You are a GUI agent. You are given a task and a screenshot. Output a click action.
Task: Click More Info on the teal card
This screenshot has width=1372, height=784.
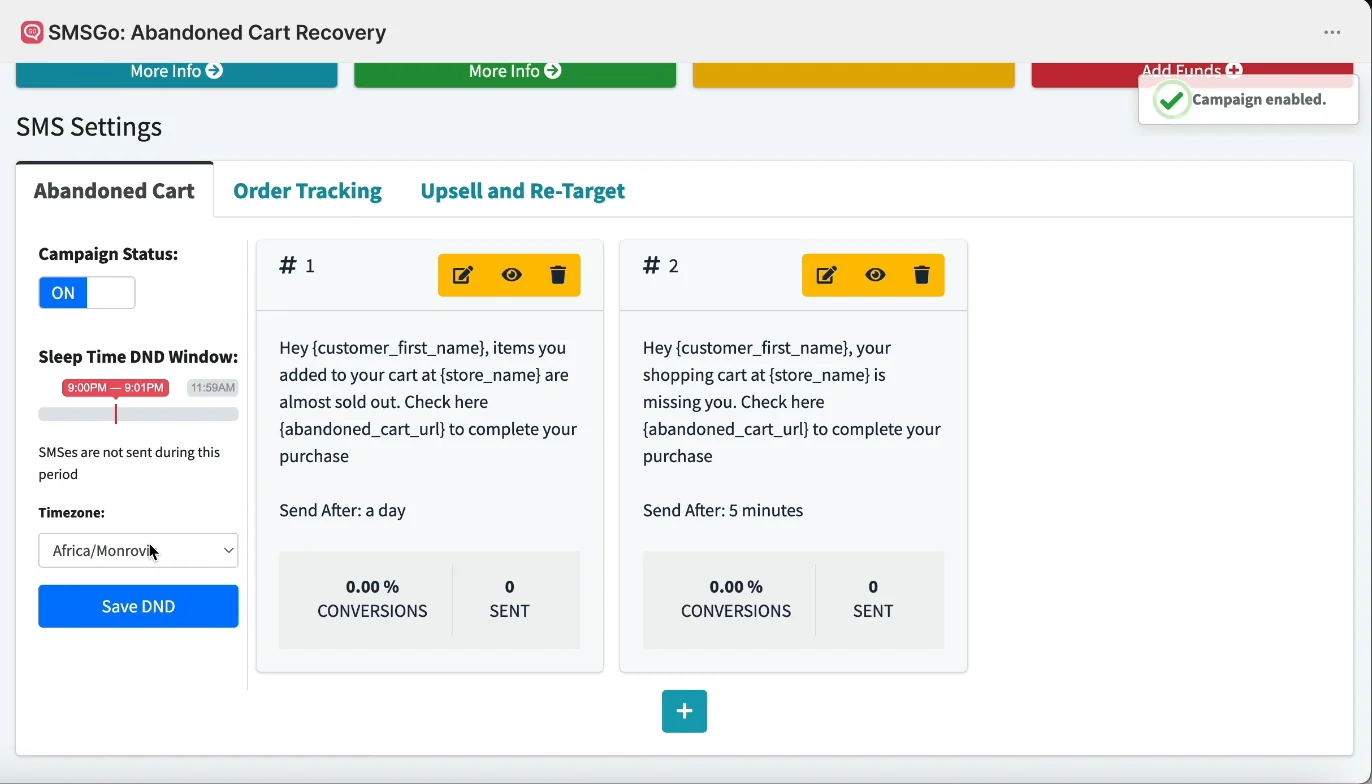click(x=176, y=72)
